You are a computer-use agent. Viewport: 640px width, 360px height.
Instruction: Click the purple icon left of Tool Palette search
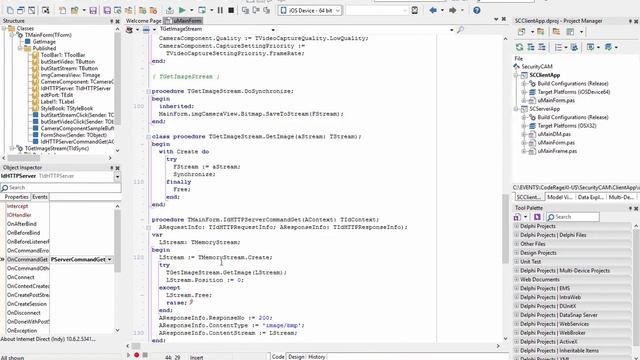click(x=537, y=217)
